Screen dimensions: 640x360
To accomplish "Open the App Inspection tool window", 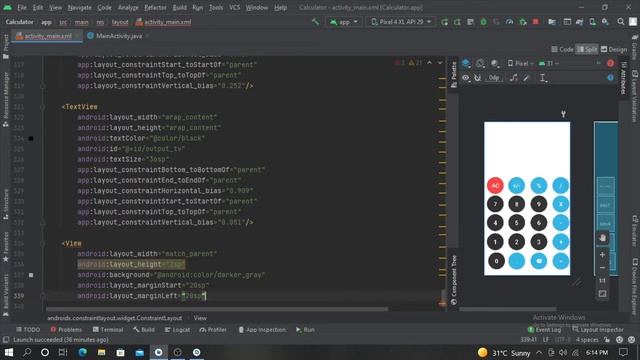I will tap(262, 329).
